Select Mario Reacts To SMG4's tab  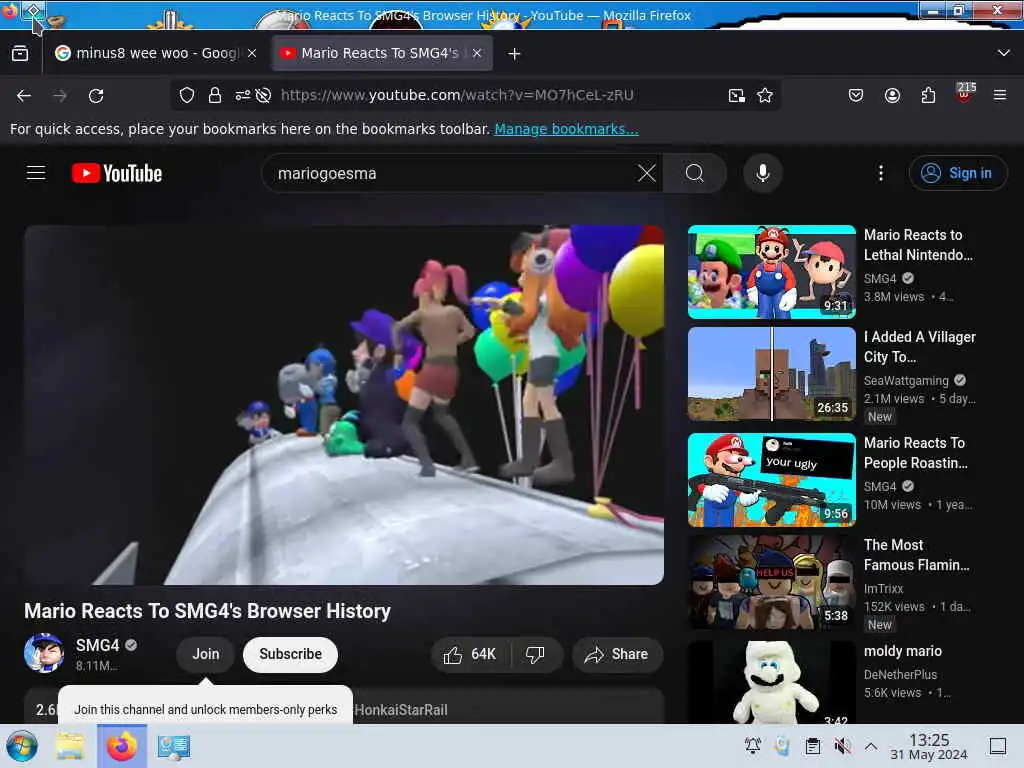point(382,54)
